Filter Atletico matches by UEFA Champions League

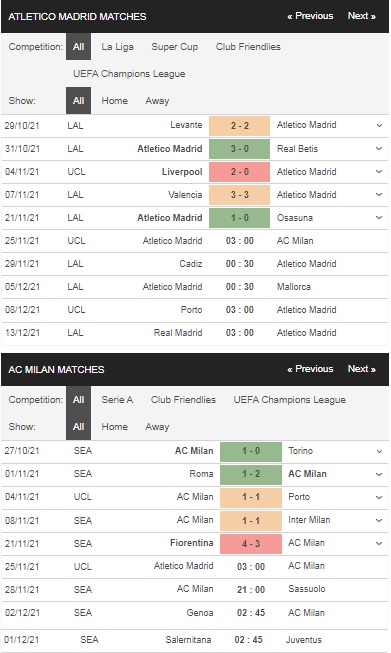pyautogui.click(x=129, y=74)
